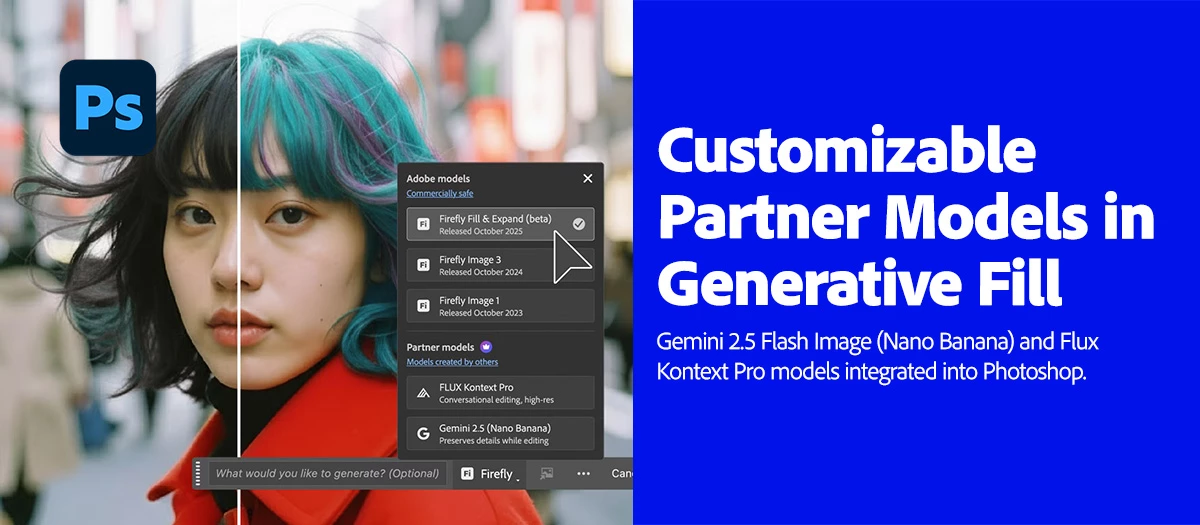Choose the Firefly Image 1 model

(500, 306)
